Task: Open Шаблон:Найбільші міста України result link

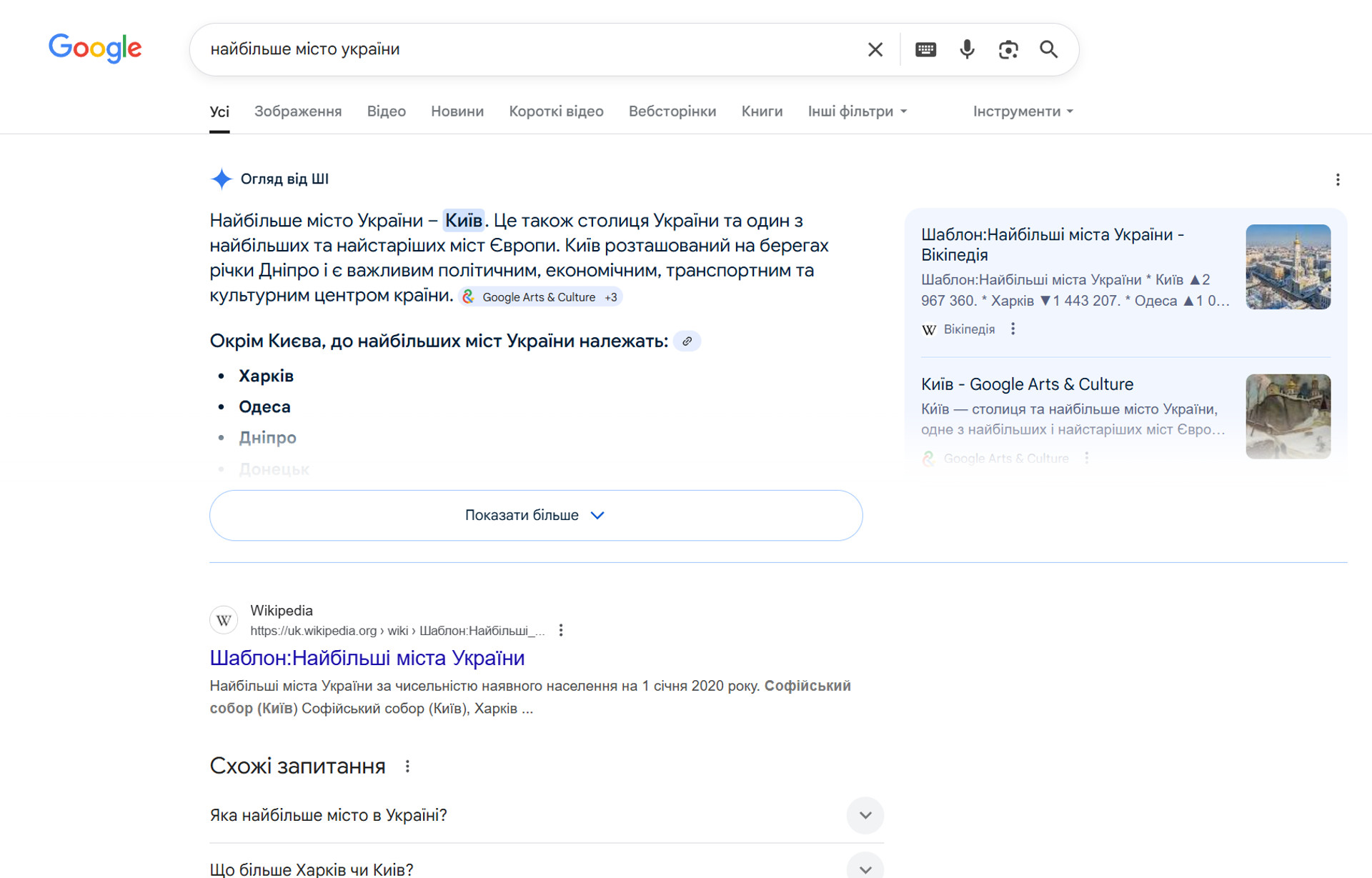Action: [x=367, y=658]
